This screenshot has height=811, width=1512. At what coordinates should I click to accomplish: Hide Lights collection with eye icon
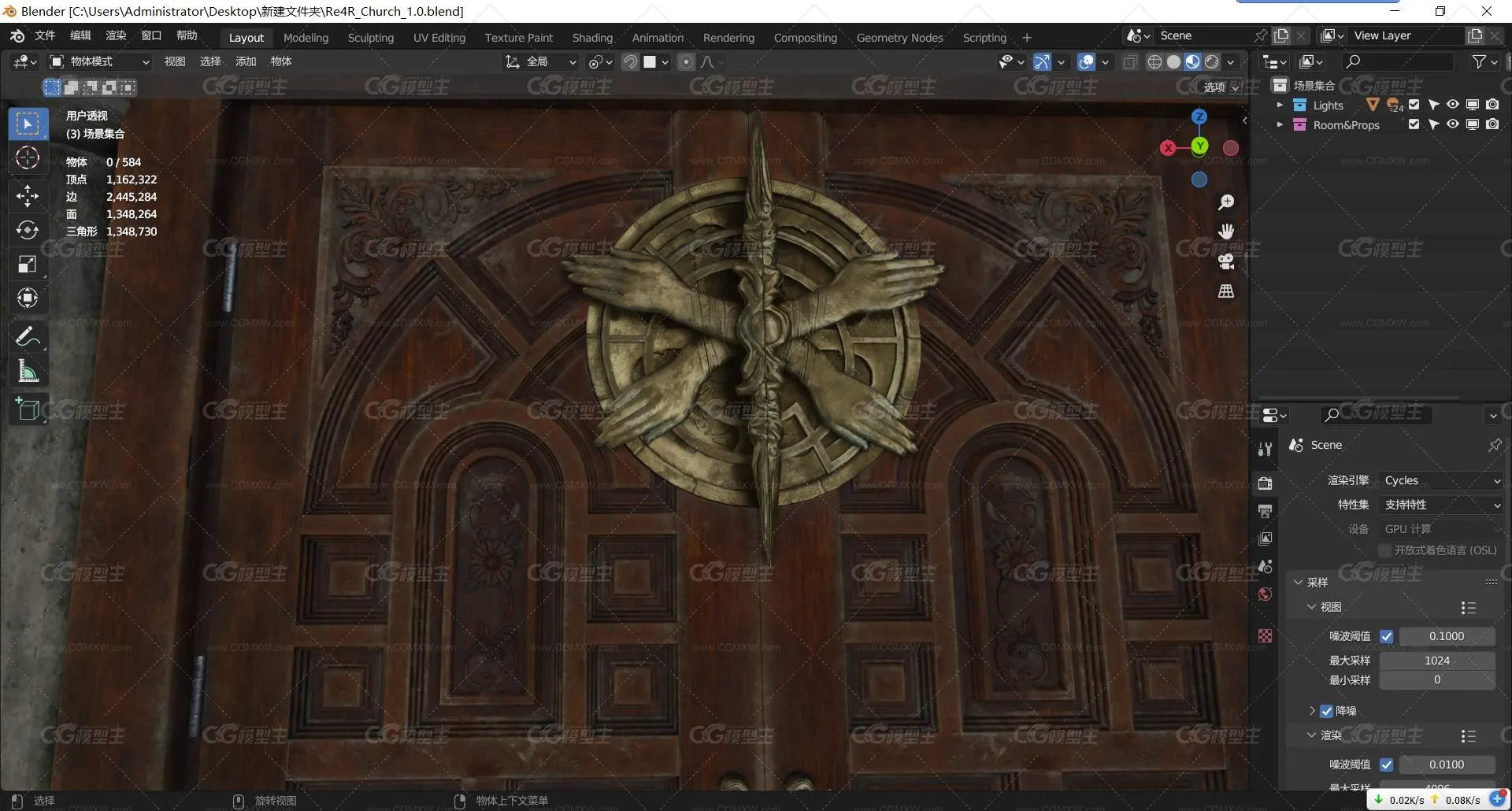(1452, 105)
